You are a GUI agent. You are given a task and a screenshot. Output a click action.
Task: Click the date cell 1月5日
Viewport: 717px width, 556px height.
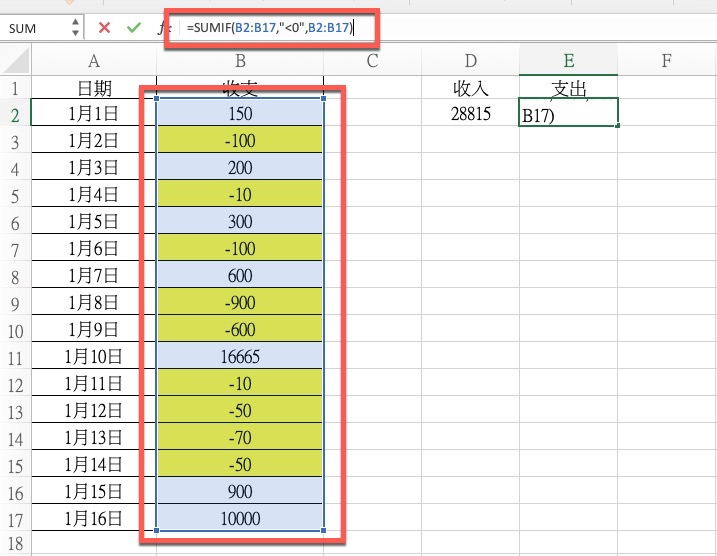coord(94,221)
